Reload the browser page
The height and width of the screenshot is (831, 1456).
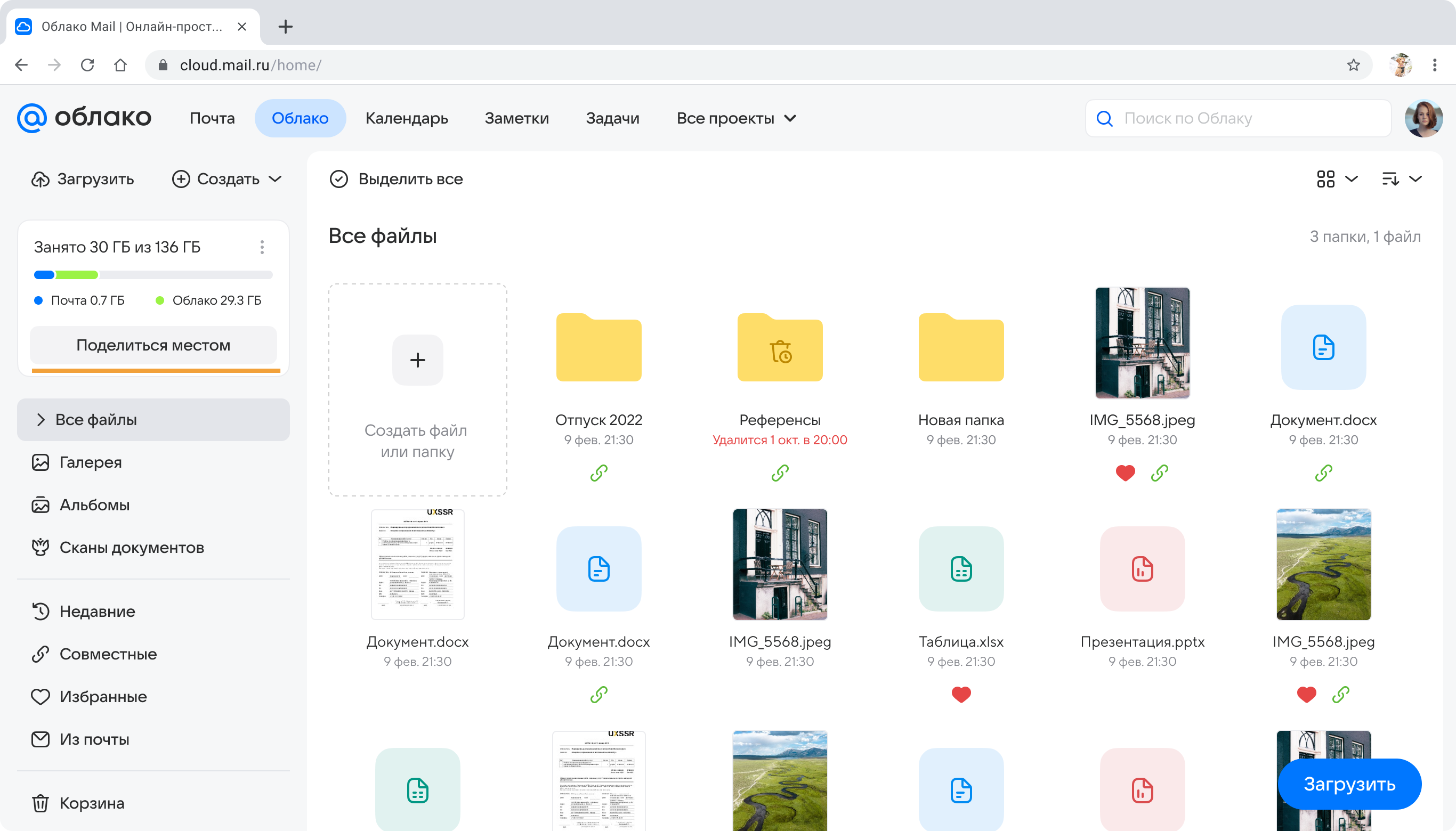click(x=87, y=65)
